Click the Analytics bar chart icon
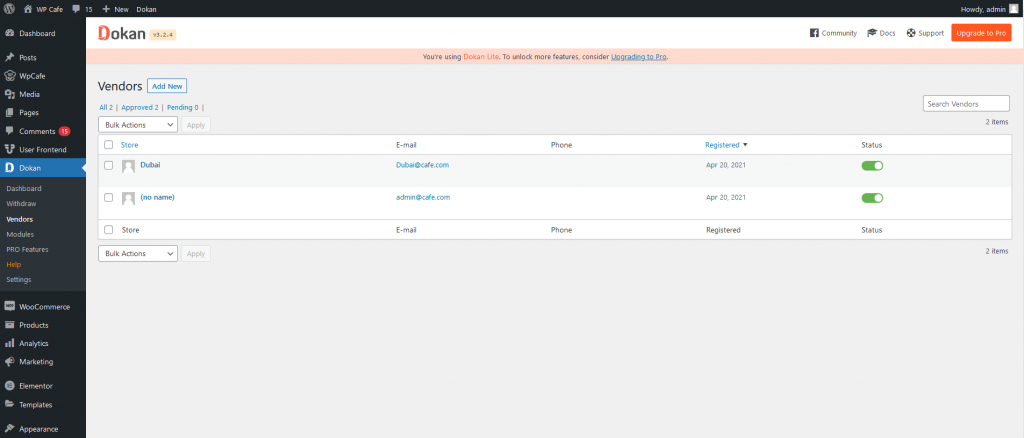 (x=10, y=343)
